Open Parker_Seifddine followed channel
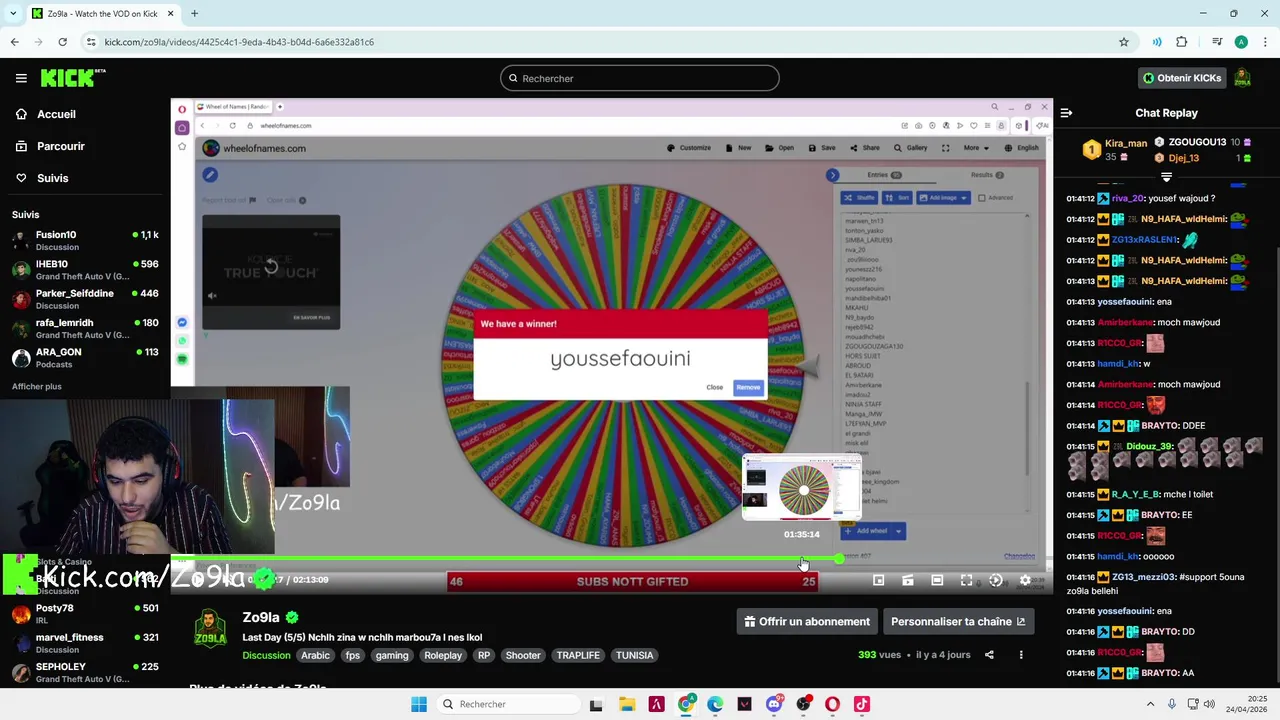 [x=85, y=299]
